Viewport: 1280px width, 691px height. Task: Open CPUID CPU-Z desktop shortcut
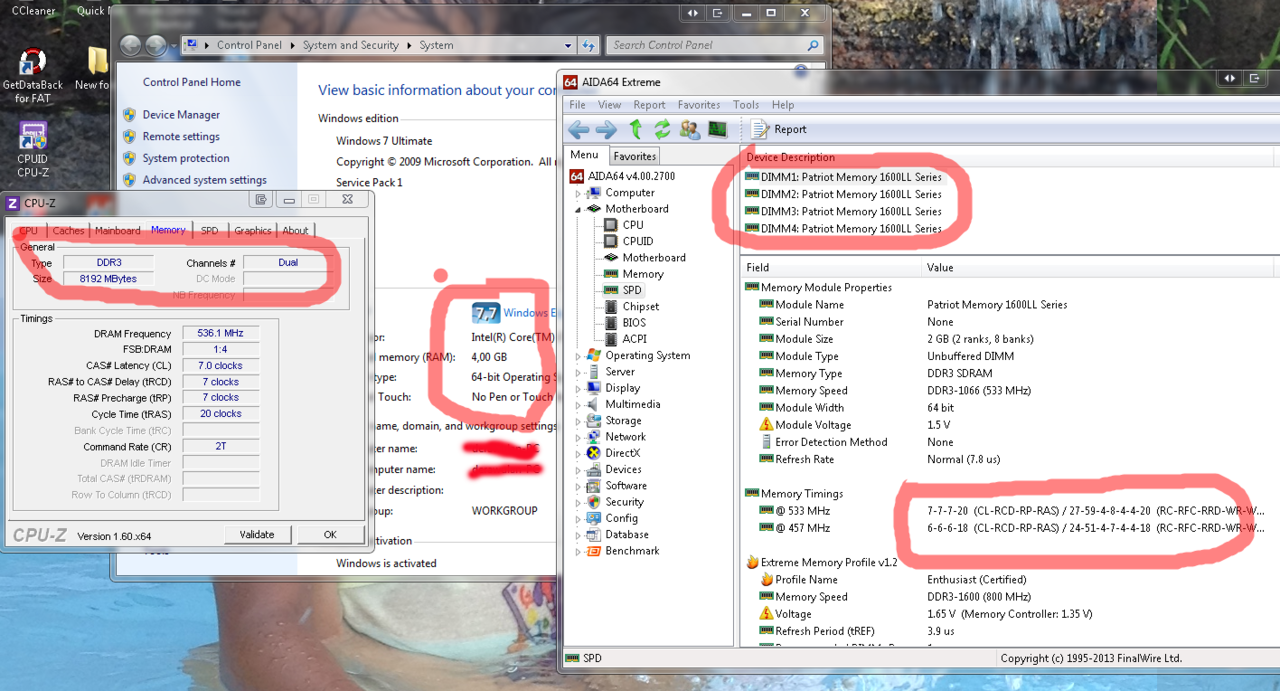pyautogui.click(x=32, y=150)
